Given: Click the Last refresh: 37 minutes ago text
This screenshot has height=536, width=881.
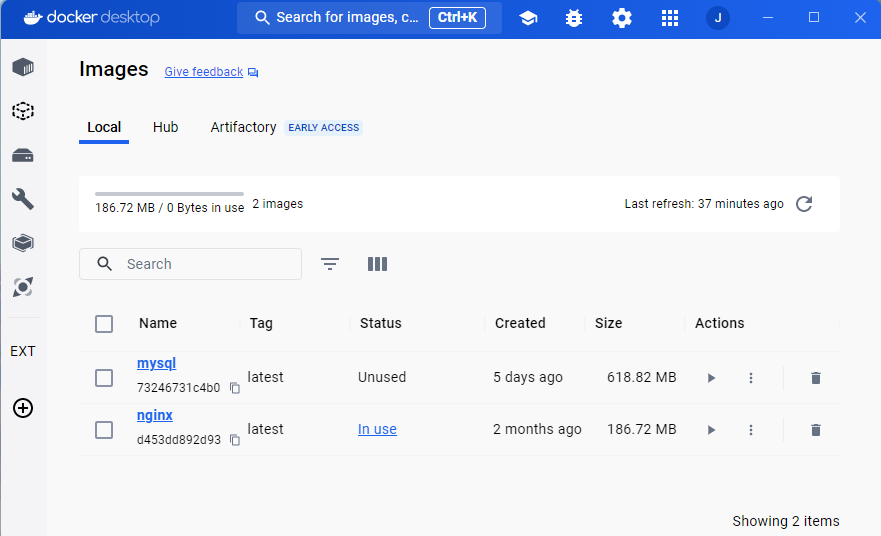Looking at the screenshot, I should tap(704, 203).
